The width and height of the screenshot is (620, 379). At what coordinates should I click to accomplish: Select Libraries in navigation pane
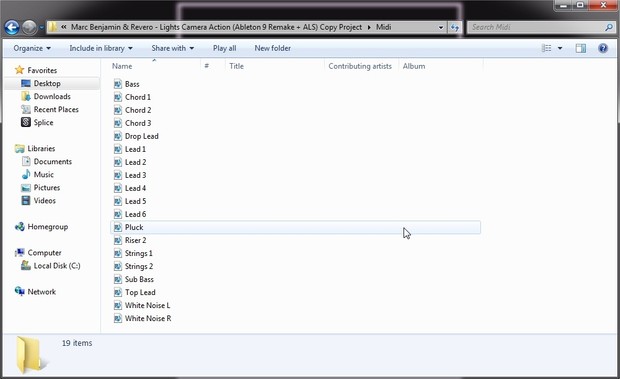(x=41, y=149)
